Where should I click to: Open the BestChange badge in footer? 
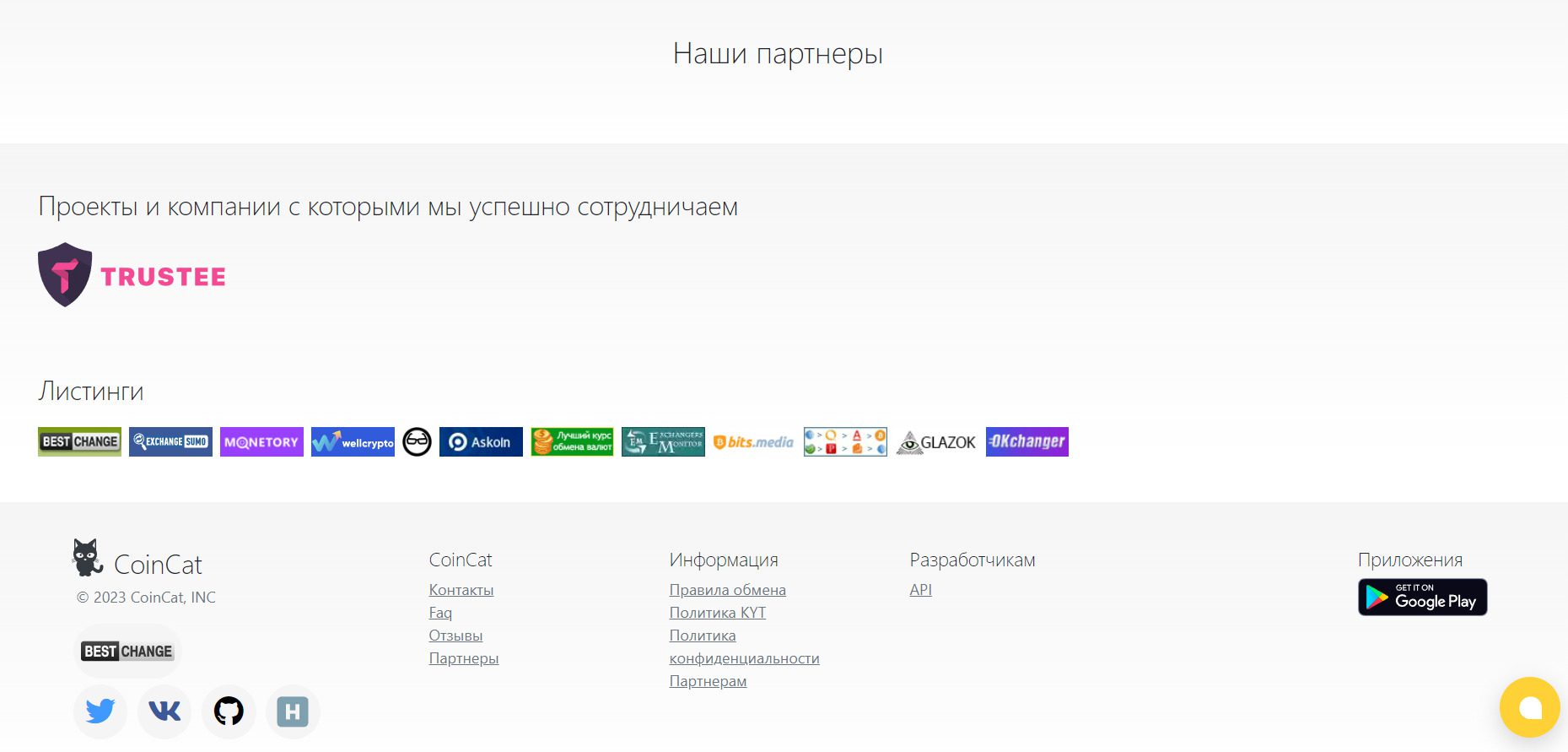[127, 651]
